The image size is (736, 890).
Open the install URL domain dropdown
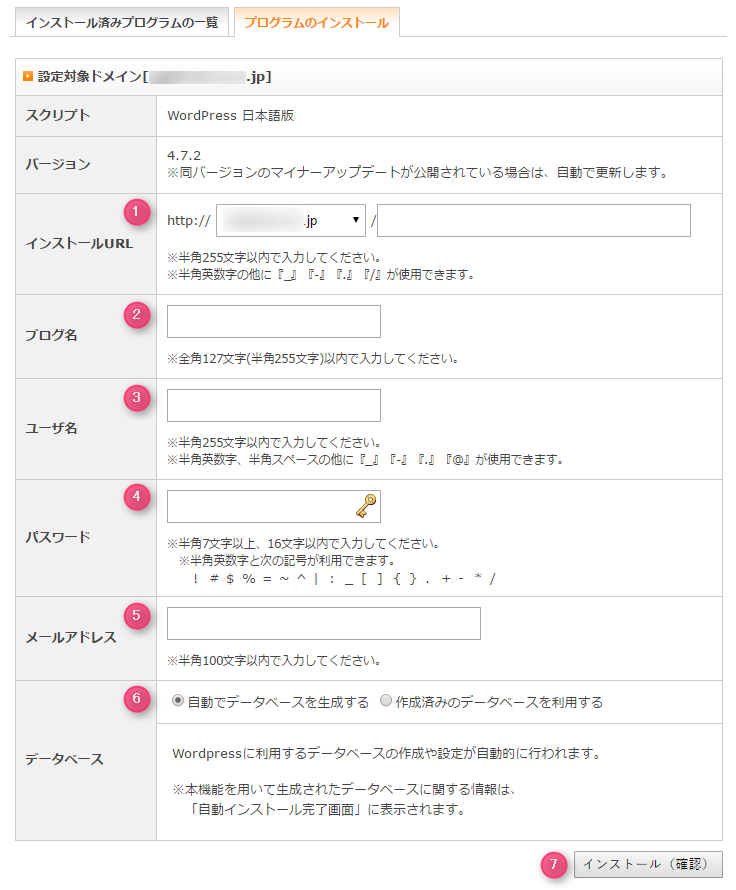(291, 220)
